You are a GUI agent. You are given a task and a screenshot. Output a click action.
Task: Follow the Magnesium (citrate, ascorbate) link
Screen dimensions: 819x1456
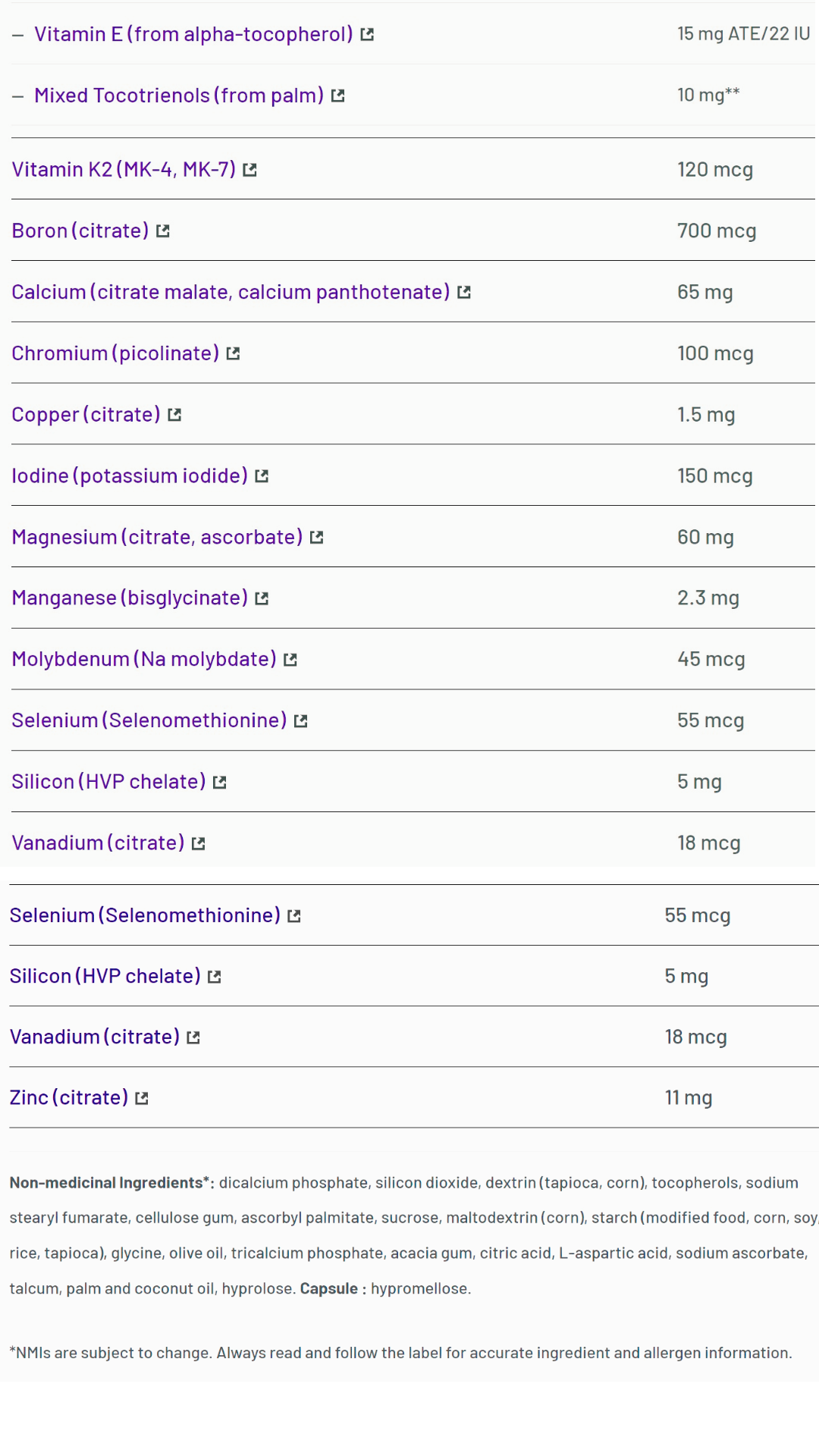pyautogui.click(x=157, y=537)
